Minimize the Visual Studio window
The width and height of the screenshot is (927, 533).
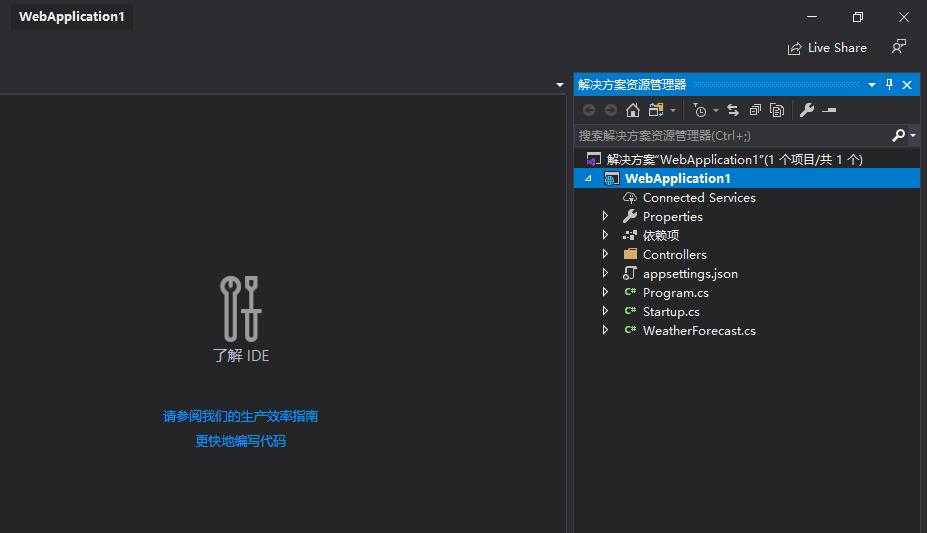pos(812,17)
